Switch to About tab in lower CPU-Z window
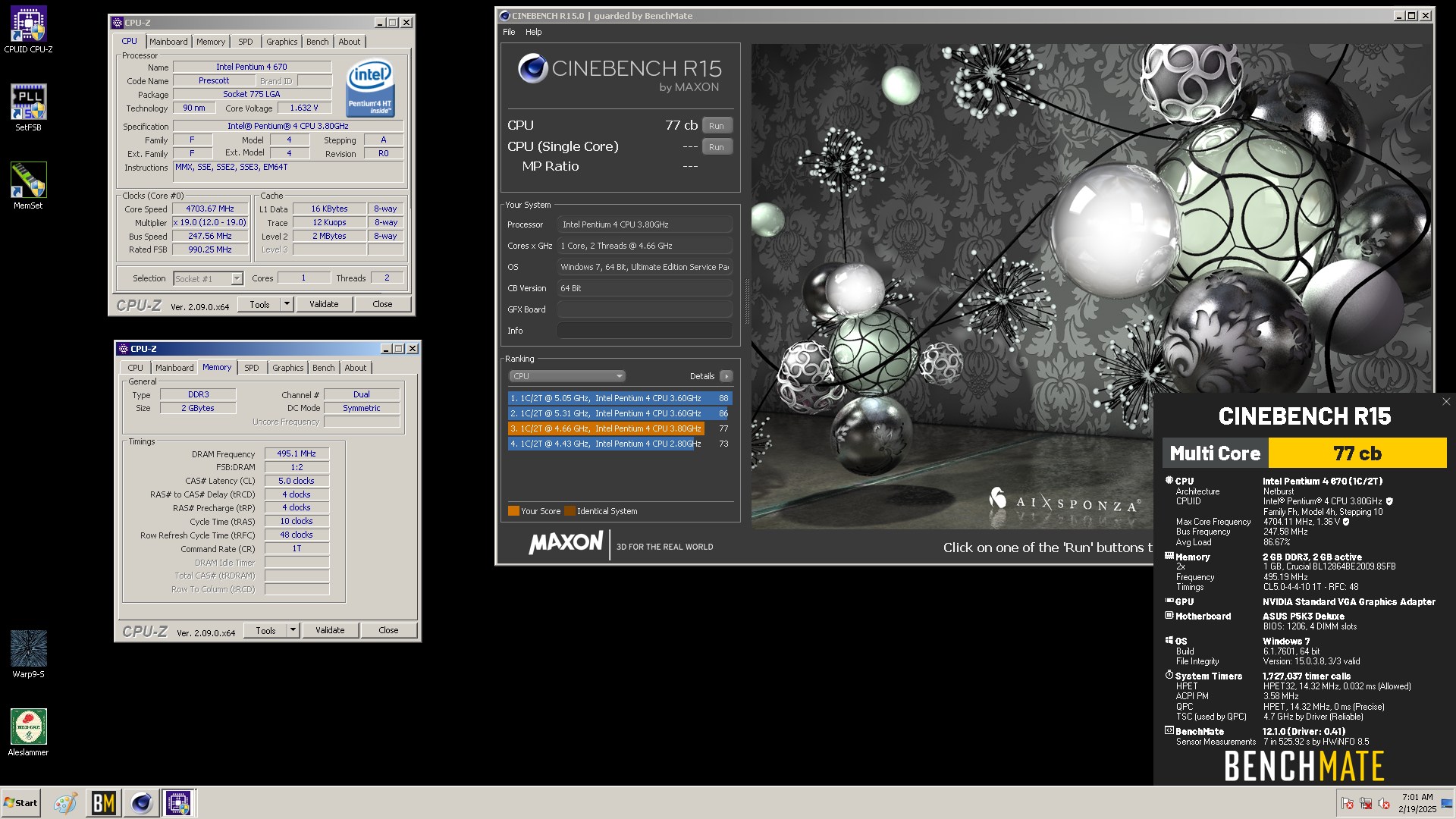The height and width of the screenshot is (819, 1456). pyautogui.click(x=356, y=368)
